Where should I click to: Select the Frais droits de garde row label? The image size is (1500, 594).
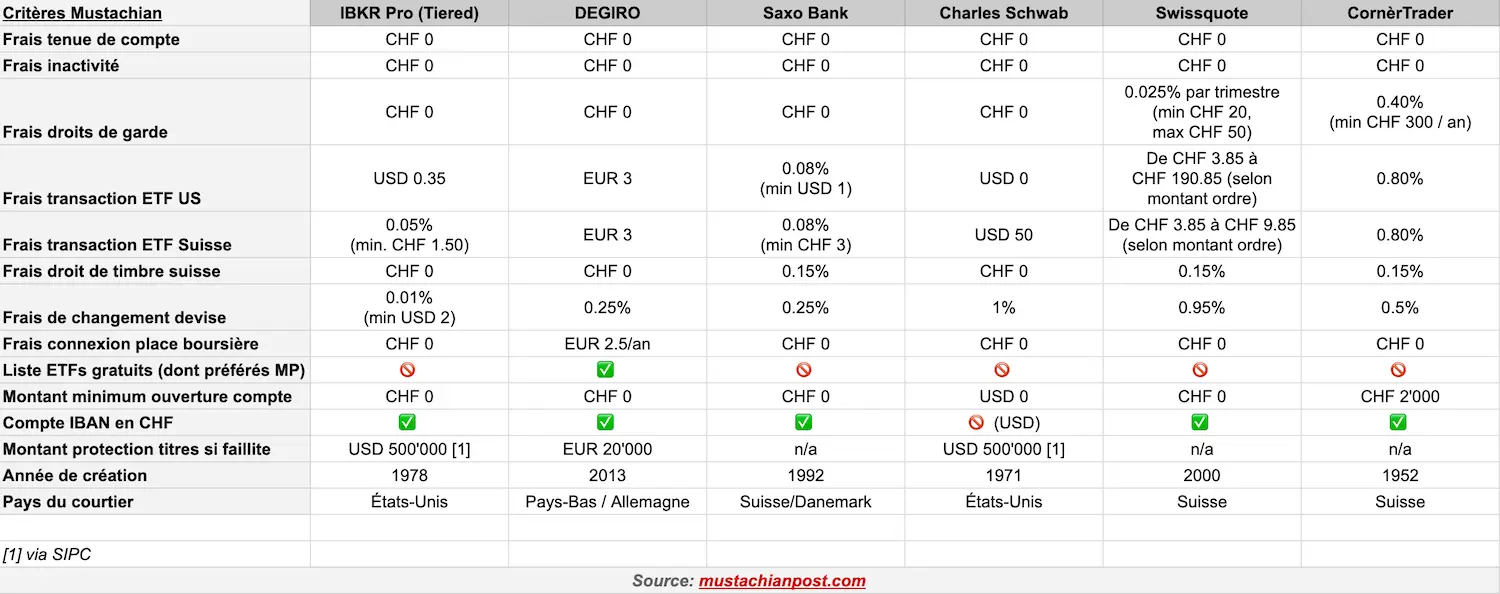click(85, 132)
